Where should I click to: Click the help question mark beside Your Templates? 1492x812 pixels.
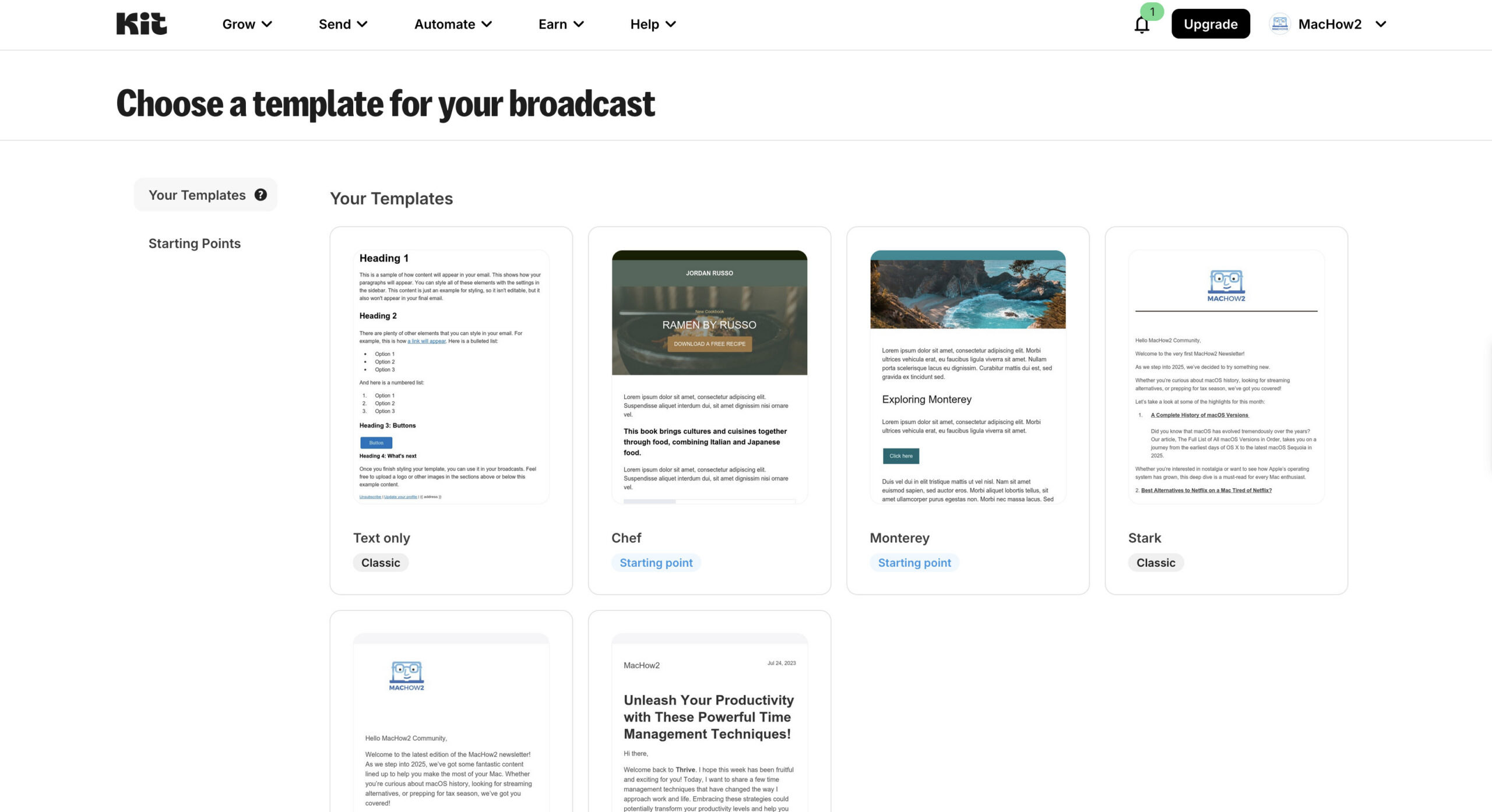[x=261, y=195]
